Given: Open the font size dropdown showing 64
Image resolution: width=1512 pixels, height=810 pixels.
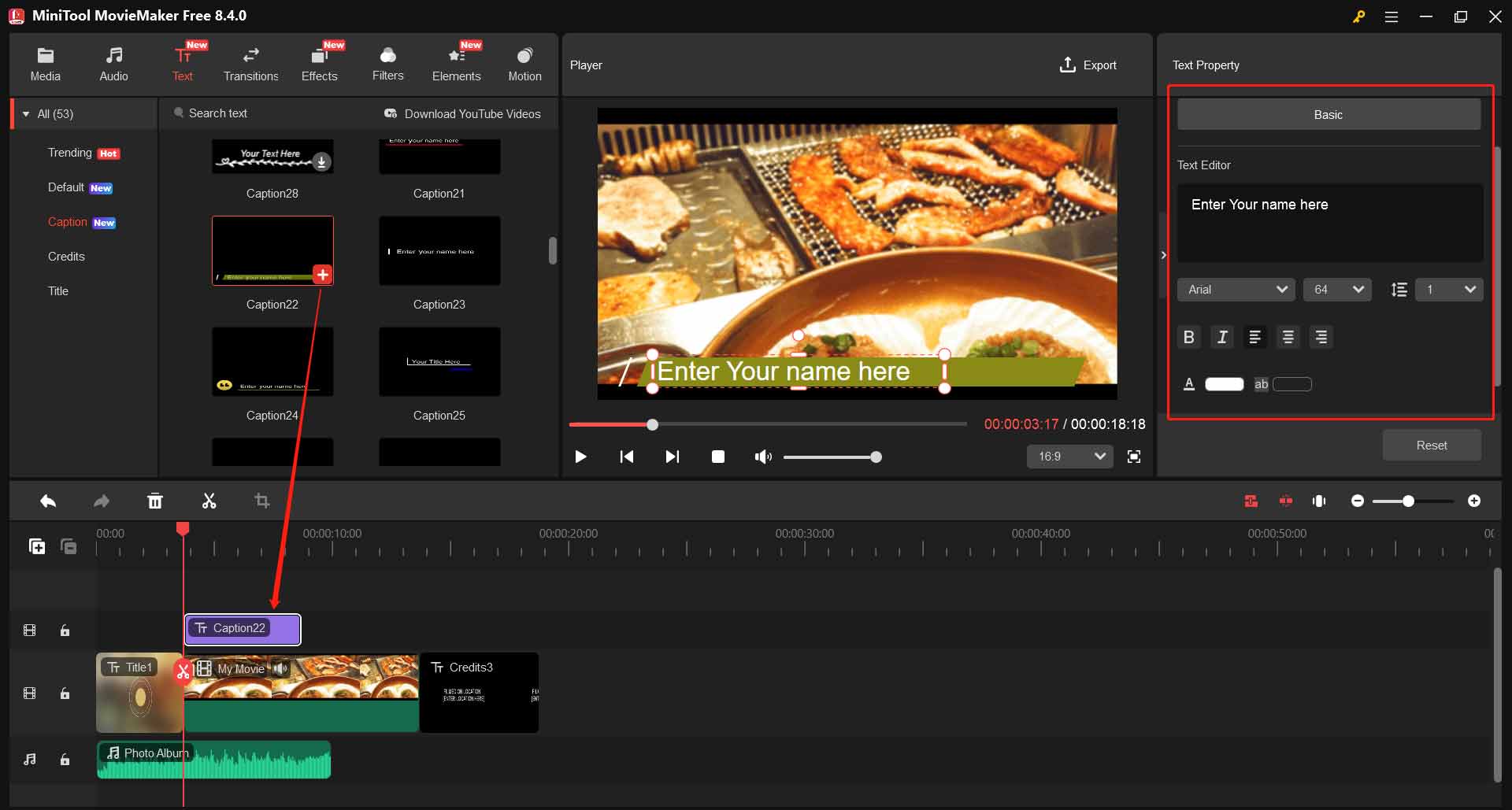Looking at the screenshot, I should pyautogui.click(x=1336, y=290).
